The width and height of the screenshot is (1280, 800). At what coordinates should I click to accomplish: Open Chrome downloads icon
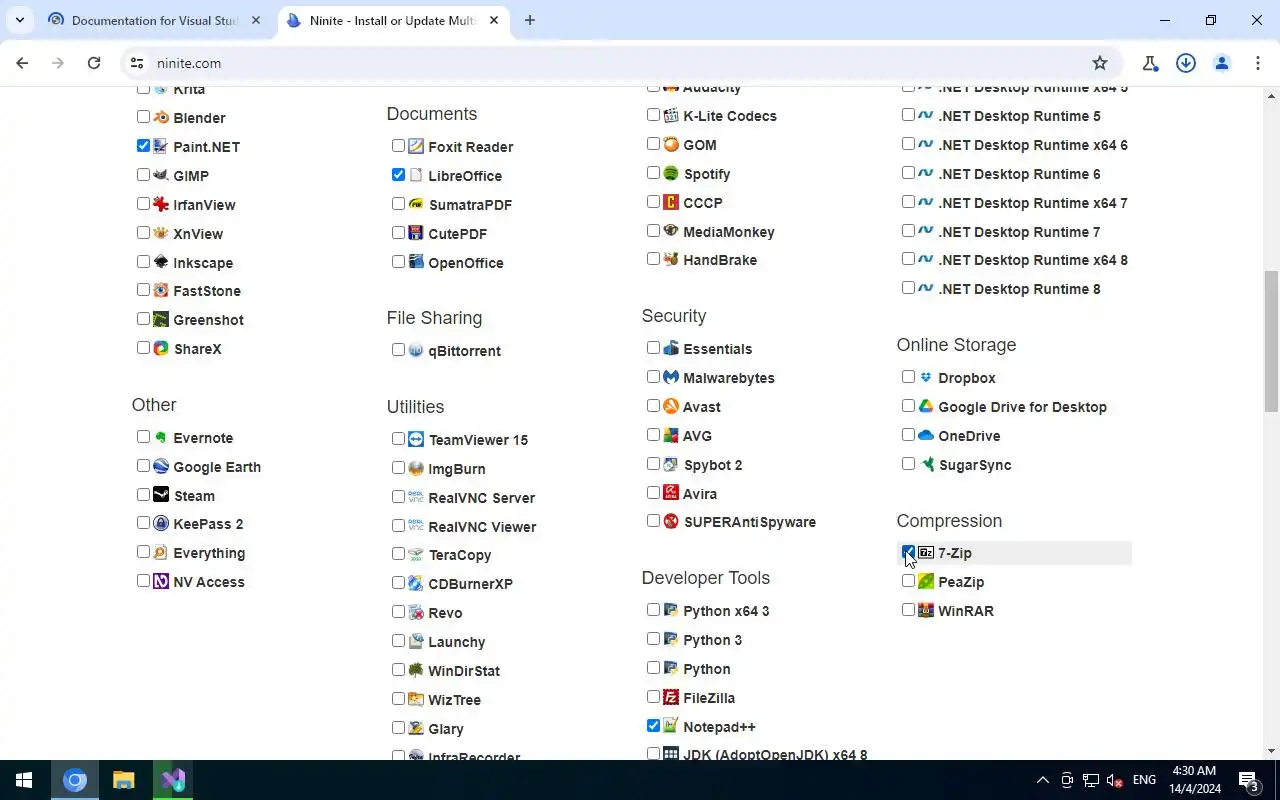click(x=1186, y=63)
